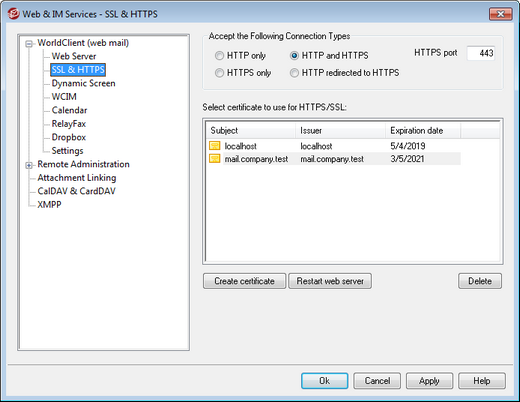
Task: Choose the HTTPS only option
Action: tap(219, 73)
